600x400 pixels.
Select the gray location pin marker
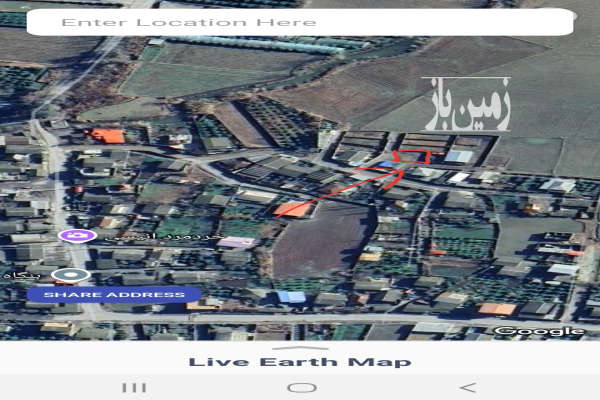point(71,275)
